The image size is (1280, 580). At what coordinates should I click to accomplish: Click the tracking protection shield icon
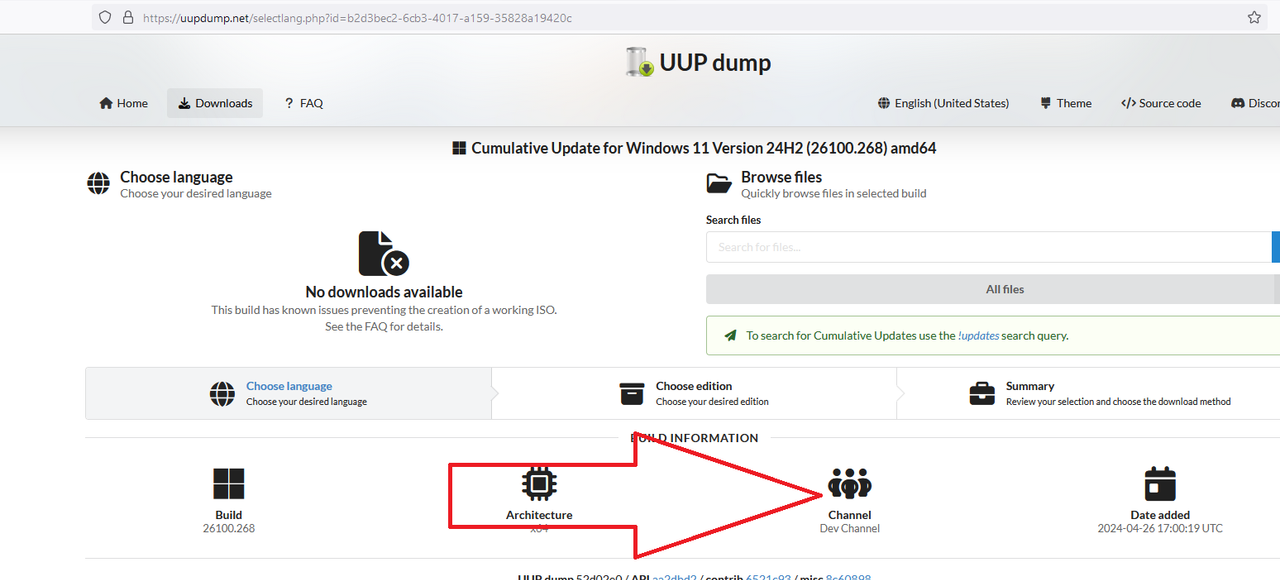click(105, 17)
